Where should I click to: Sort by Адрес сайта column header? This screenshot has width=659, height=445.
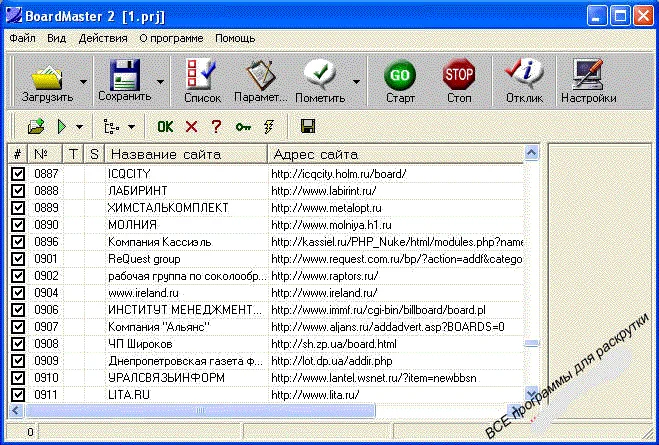click(396, 154)
